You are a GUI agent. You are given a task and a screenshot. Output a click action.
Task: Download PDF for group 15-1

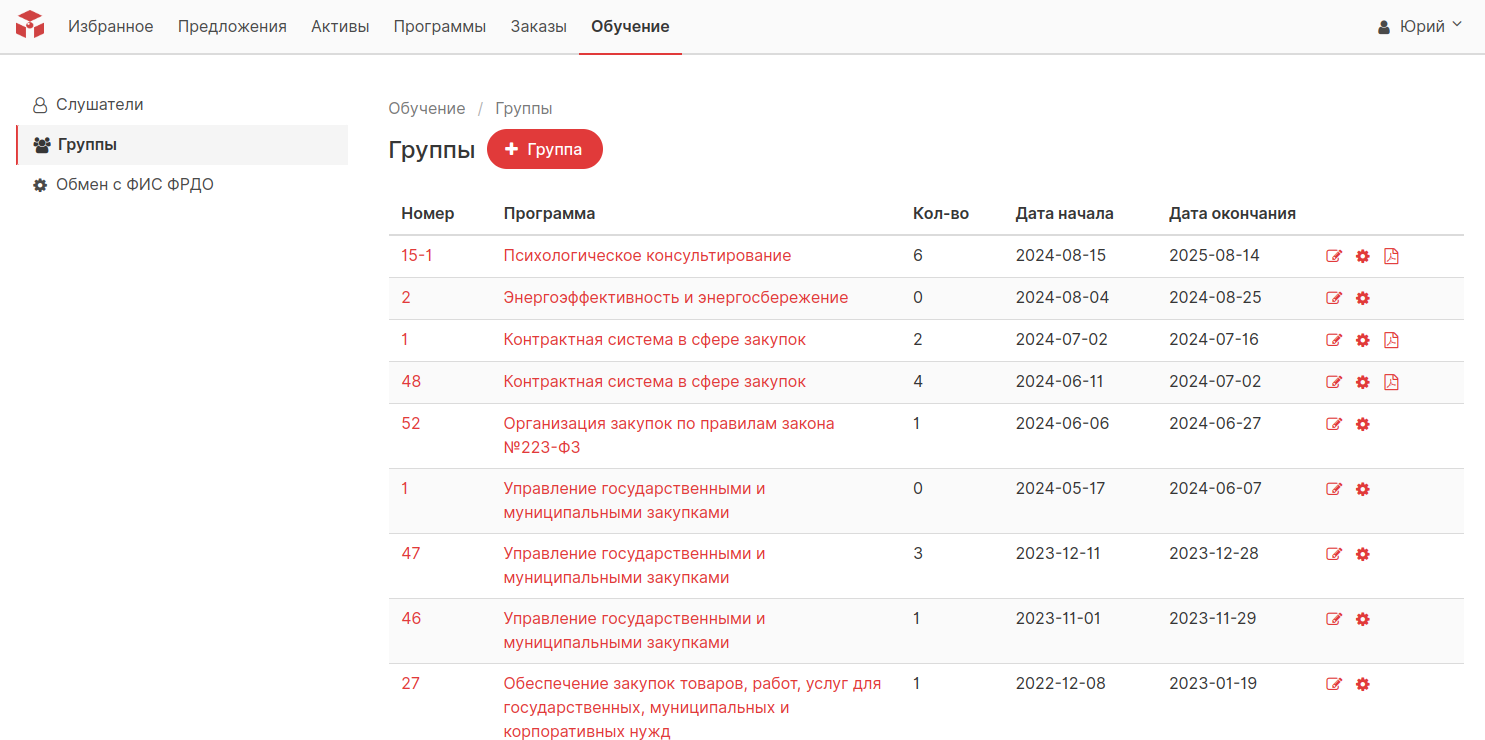click(1391, 256)
